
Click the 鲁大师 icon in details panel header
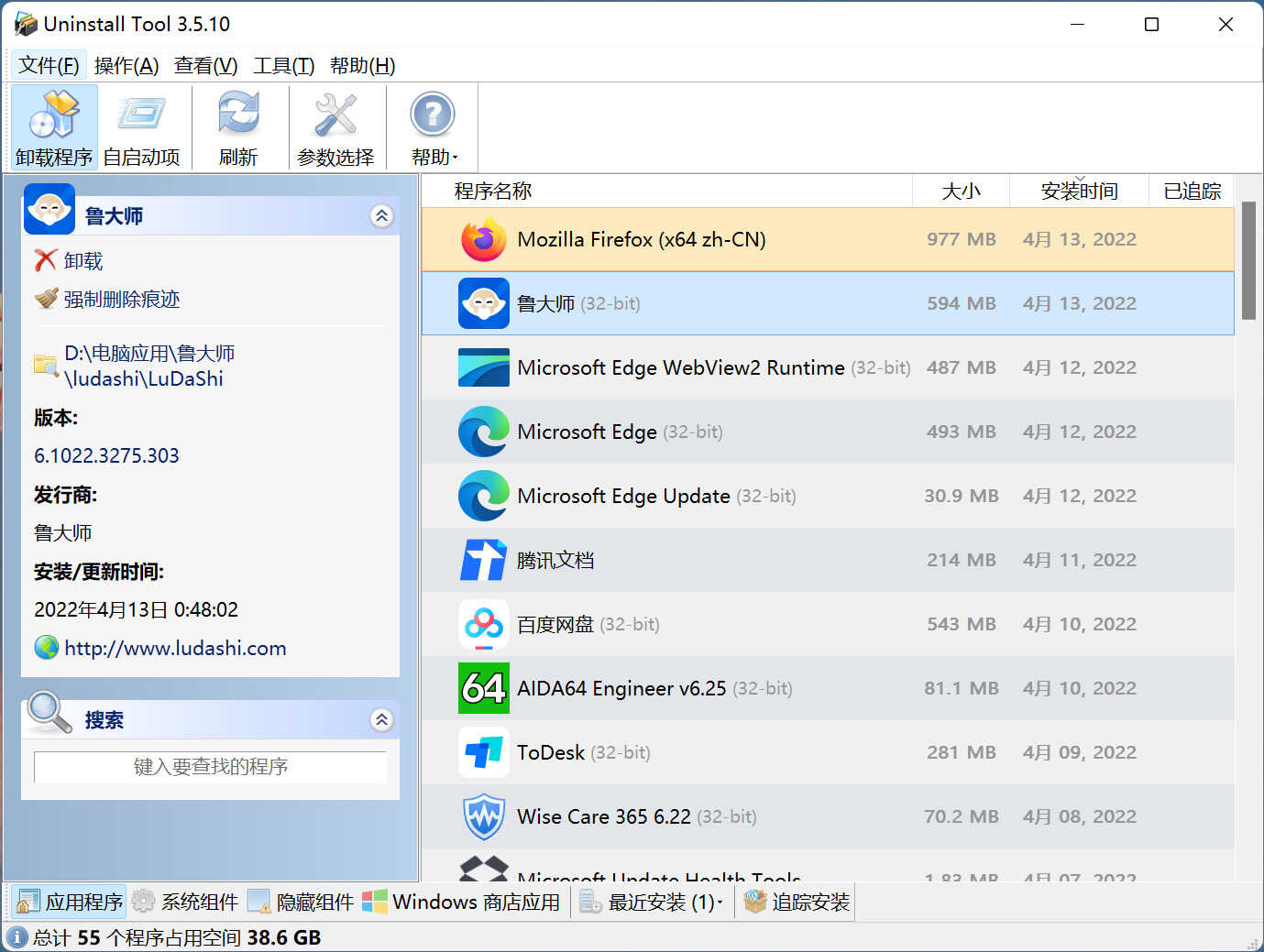tap(49, 209)
